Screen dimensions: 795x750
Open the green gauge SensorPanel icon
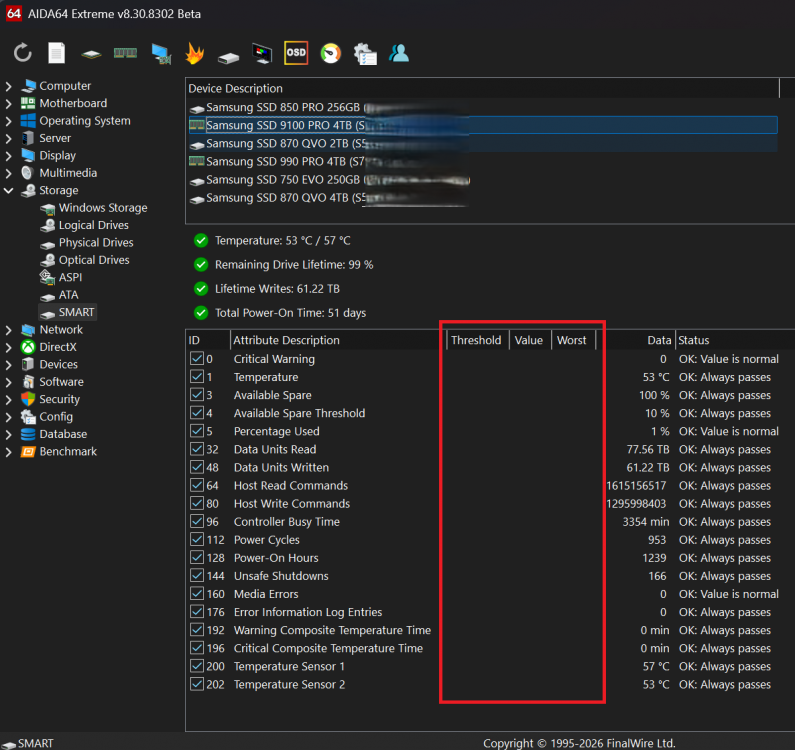[x=331, y=53]
